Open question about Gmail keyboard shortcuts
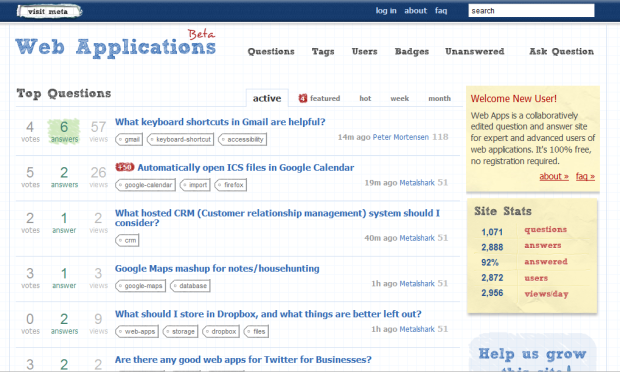This screenshot has height=372, width=620. [x=220, y=122]
